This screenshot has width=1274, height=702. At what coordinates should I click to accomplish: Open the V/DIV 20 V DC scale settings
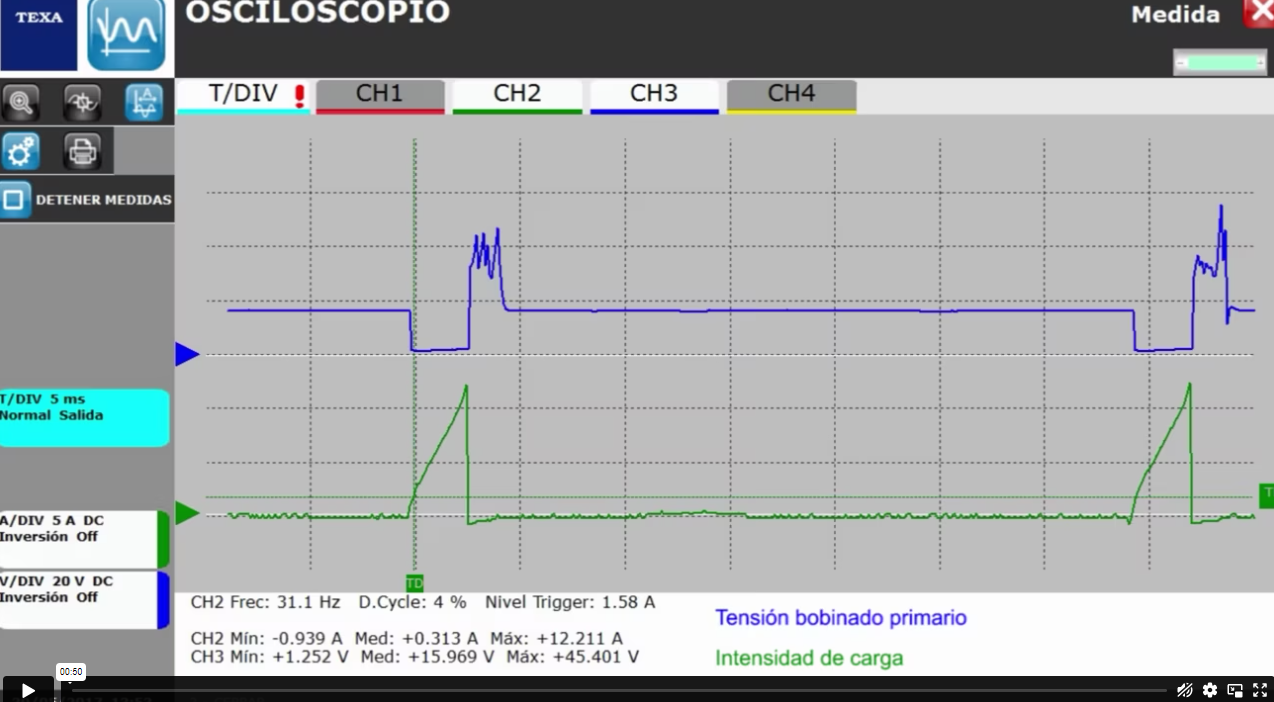pos(80,599)
